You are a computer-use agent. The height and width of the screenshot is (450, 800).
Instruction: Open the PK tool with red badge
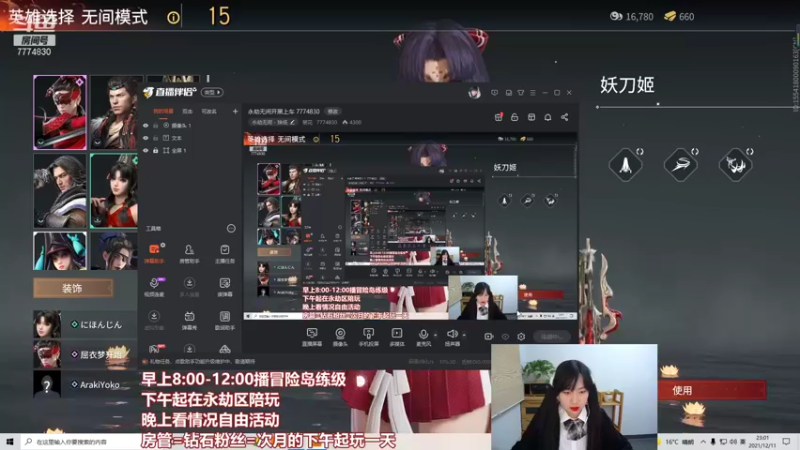click(x=154, y=349)
